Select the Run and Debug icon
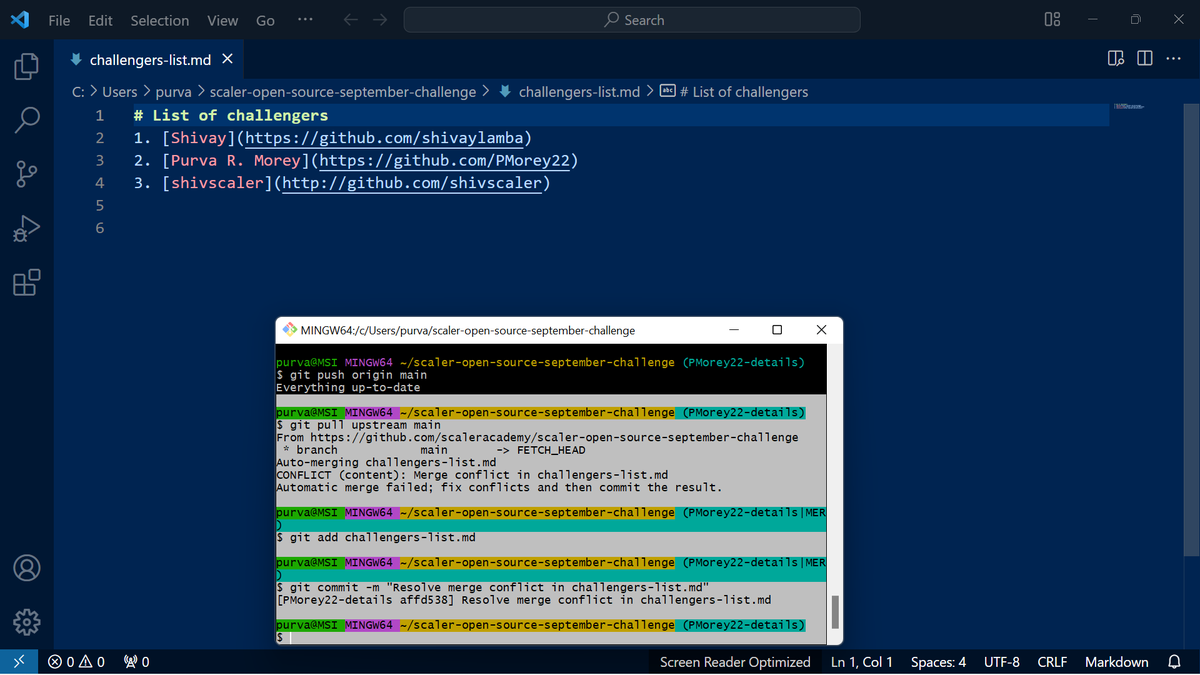The image size is (1200, 675). (25, 227)
